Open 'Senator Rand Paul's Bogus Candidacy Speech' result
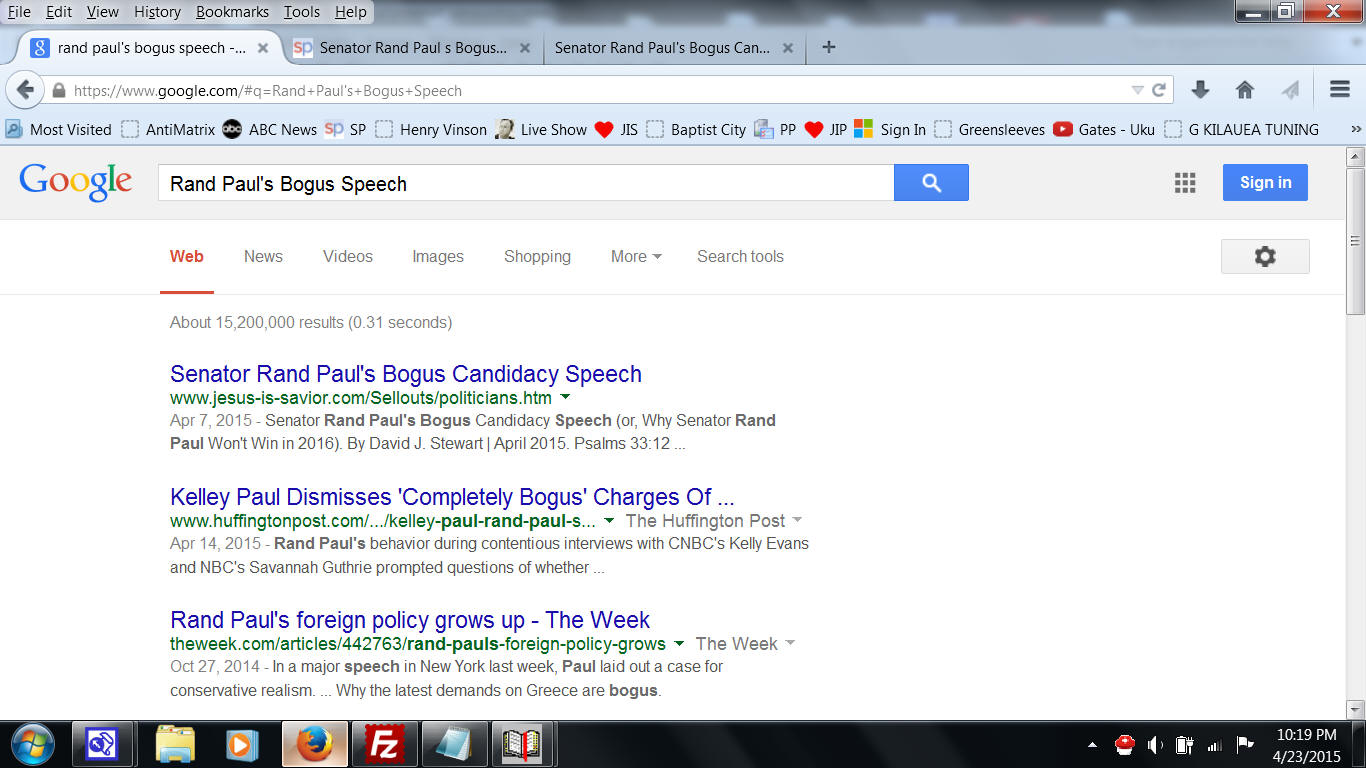Image resolution: width=1366 pixels, height=768 pixels. point(406,374)
